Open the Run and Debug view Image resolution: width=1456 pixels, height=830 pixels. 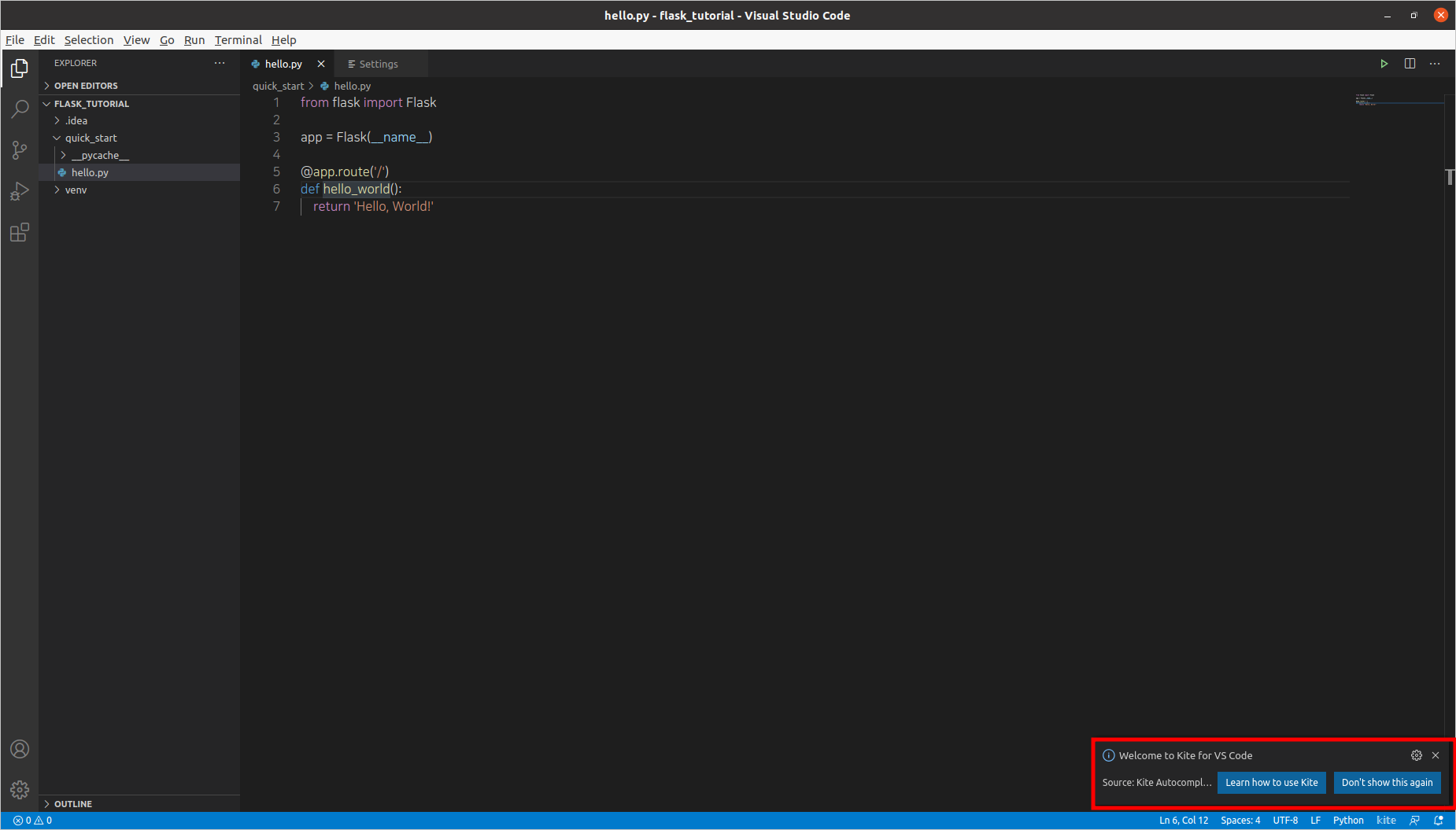tap(20, 191)
